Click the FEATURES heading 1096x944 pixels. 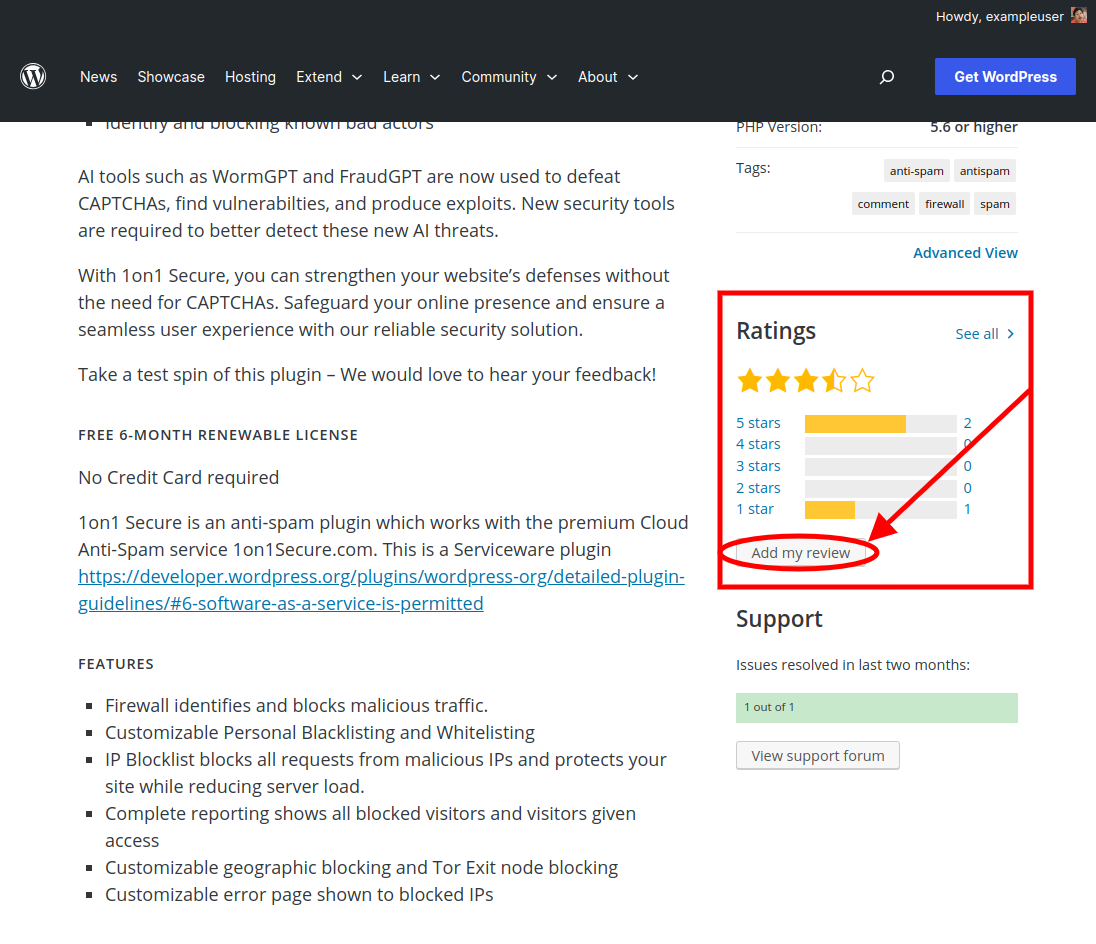tap(116, 664)
